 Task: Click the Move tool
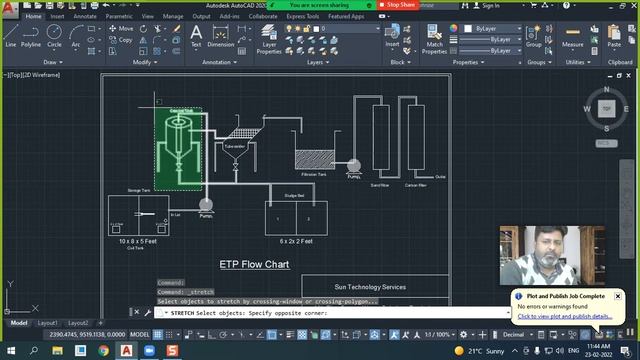pos(121,29)
